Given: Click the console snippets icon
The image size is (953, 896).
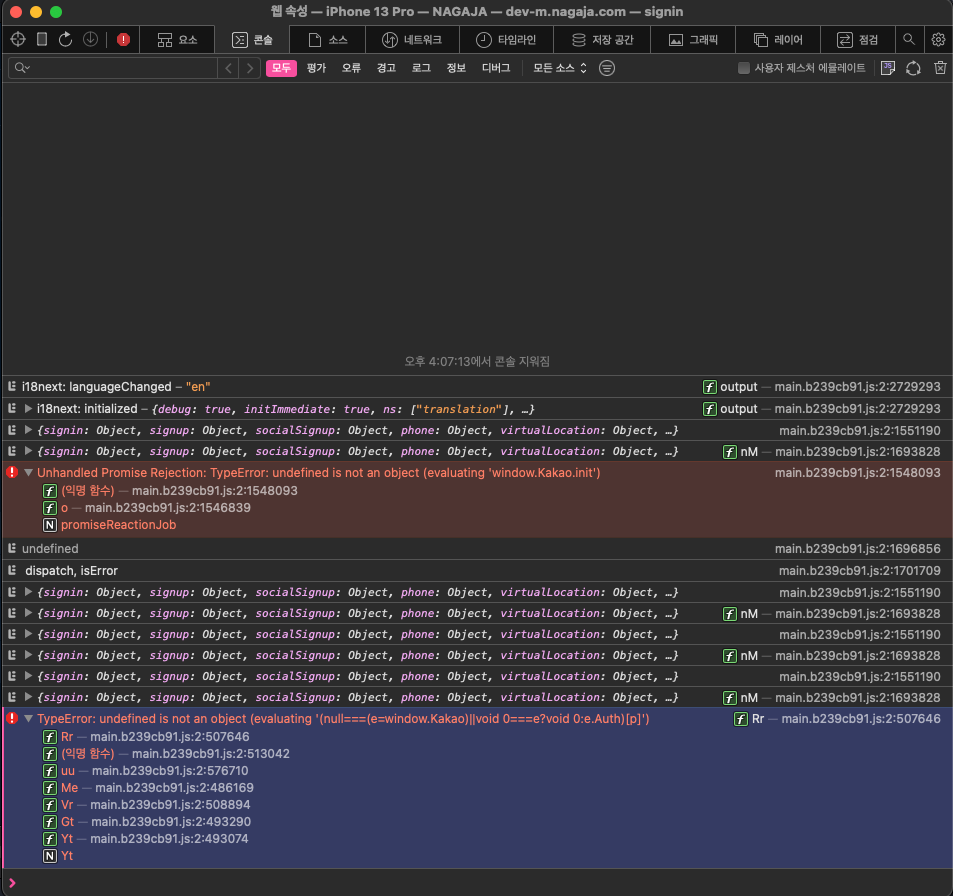Looking at the screenshot, I should (x=887, y=68).
